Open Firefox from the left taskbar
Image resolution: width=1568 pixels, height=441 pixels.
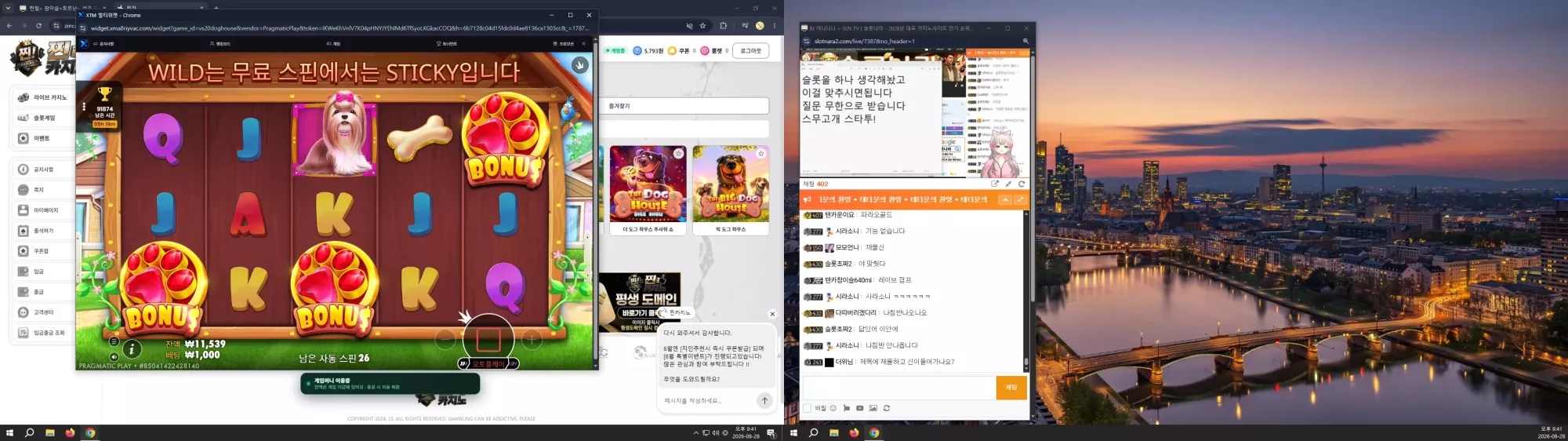(70, 432)
